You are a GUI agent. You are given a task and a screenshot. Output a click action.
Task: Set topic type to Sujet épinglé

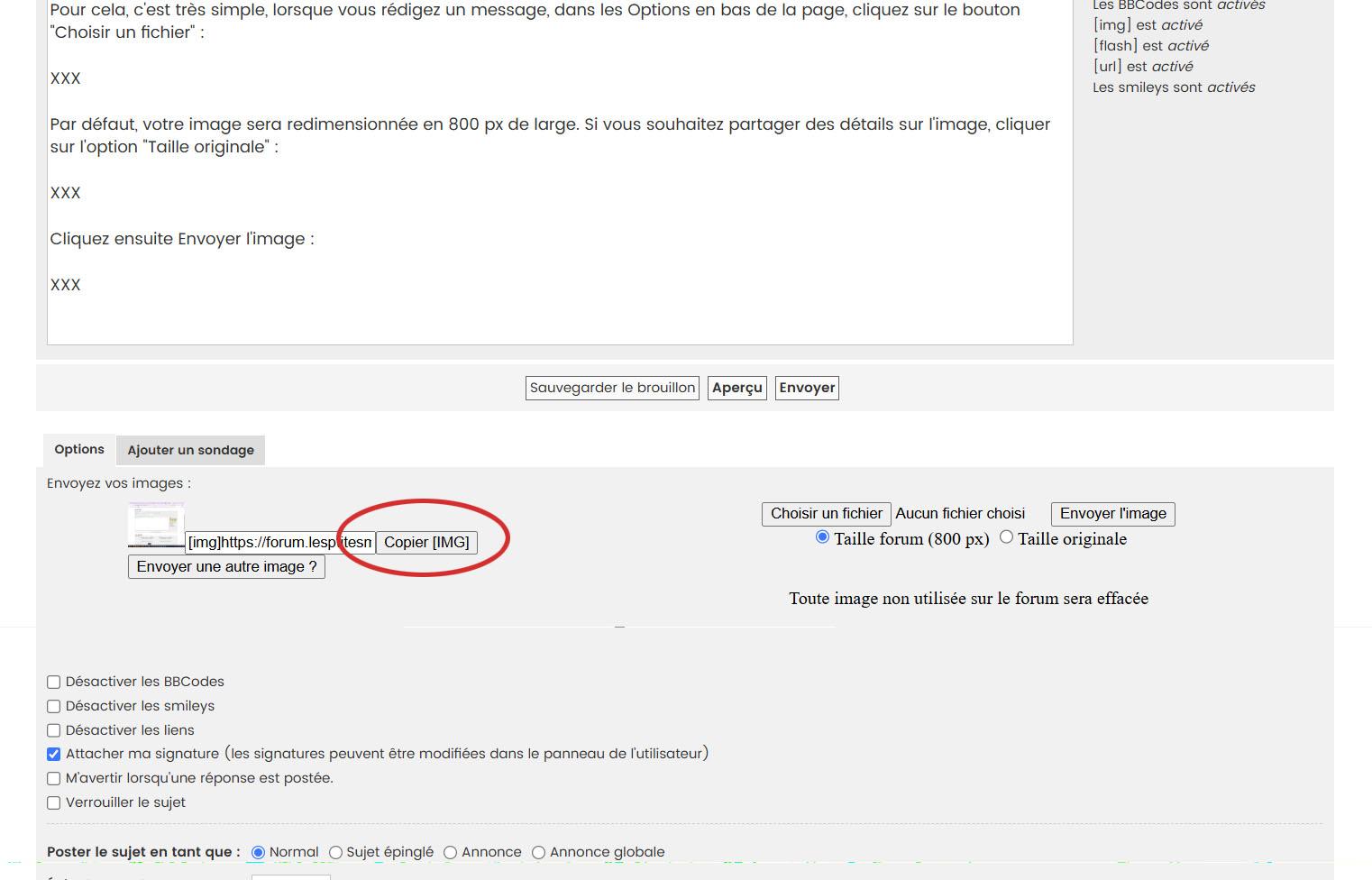[335, 852]
